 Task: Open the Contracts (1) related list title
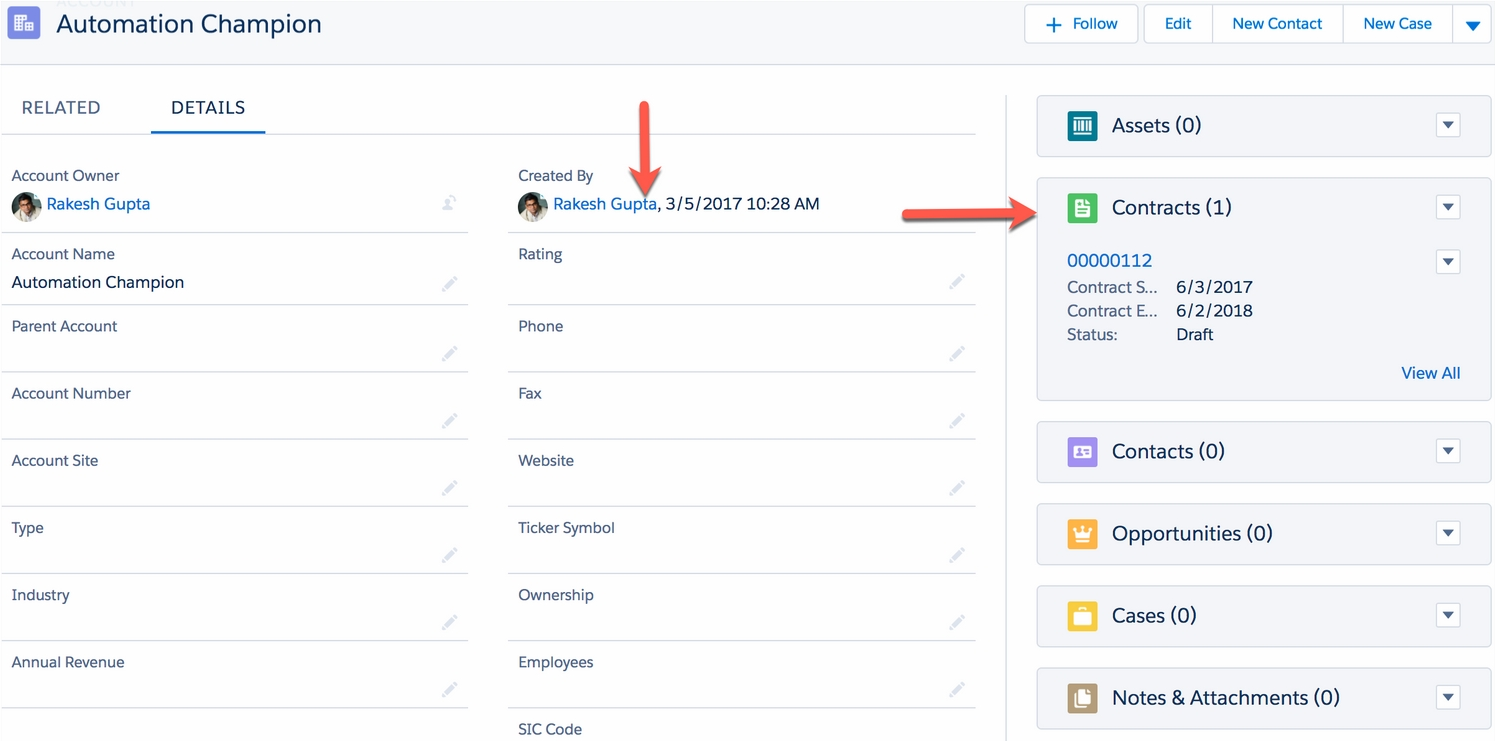pyautogui.click(x=1171, y=208)
